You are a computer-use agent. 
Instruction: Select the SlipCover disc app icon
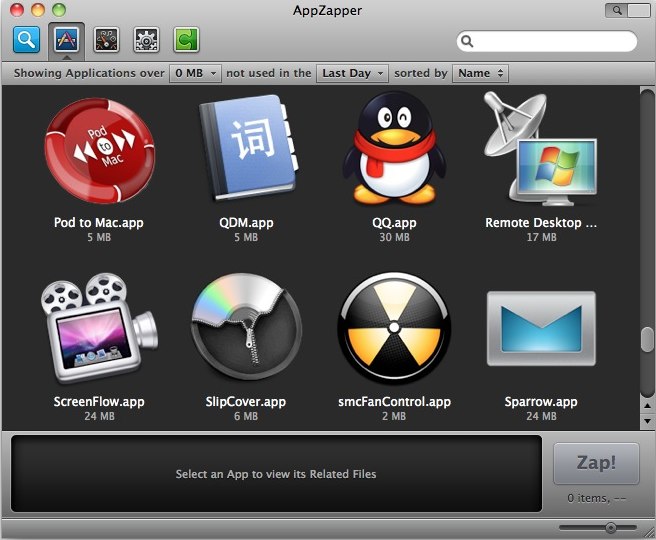[247, 327]
